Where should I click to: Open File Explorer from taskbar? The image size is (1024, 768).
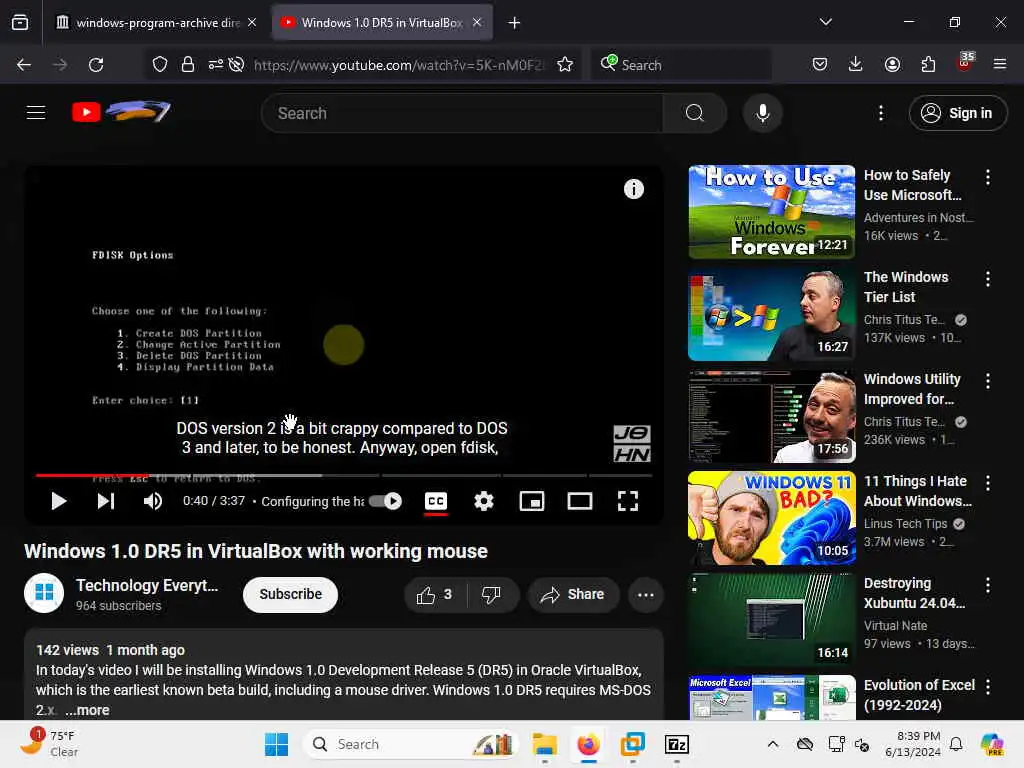pos(544,744)
